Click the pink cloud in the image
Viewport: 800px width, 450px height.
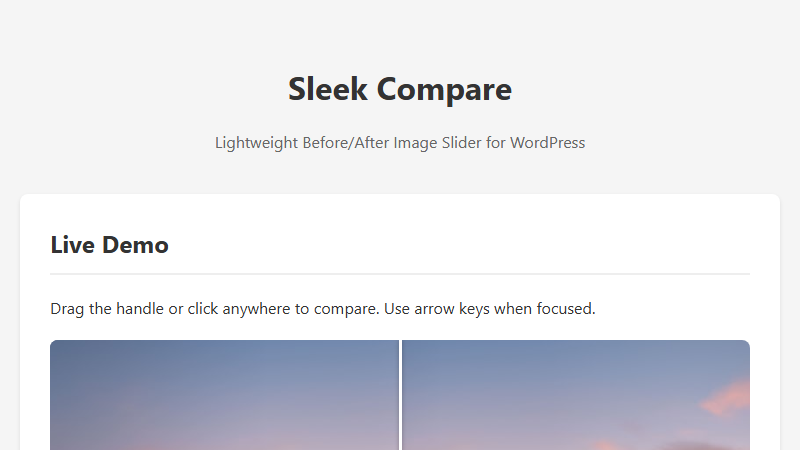tap(724, 397)
